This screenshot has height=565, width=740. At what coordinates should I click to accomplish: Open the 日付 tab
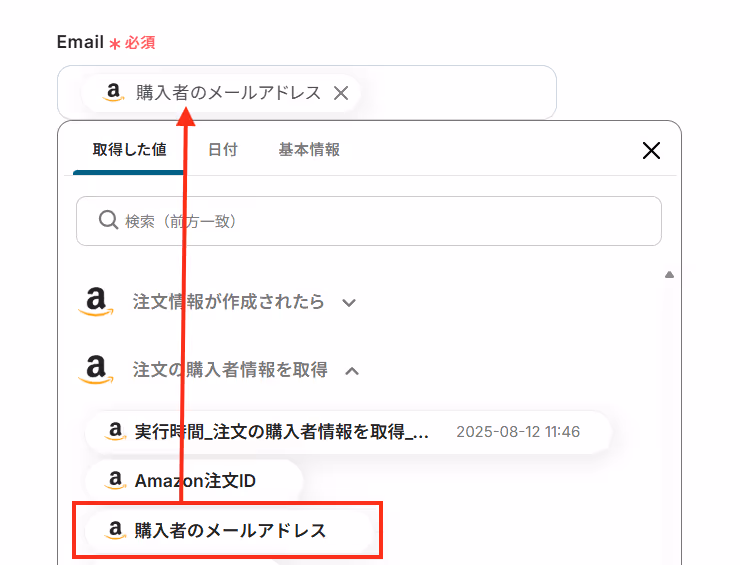pos(223,150)
